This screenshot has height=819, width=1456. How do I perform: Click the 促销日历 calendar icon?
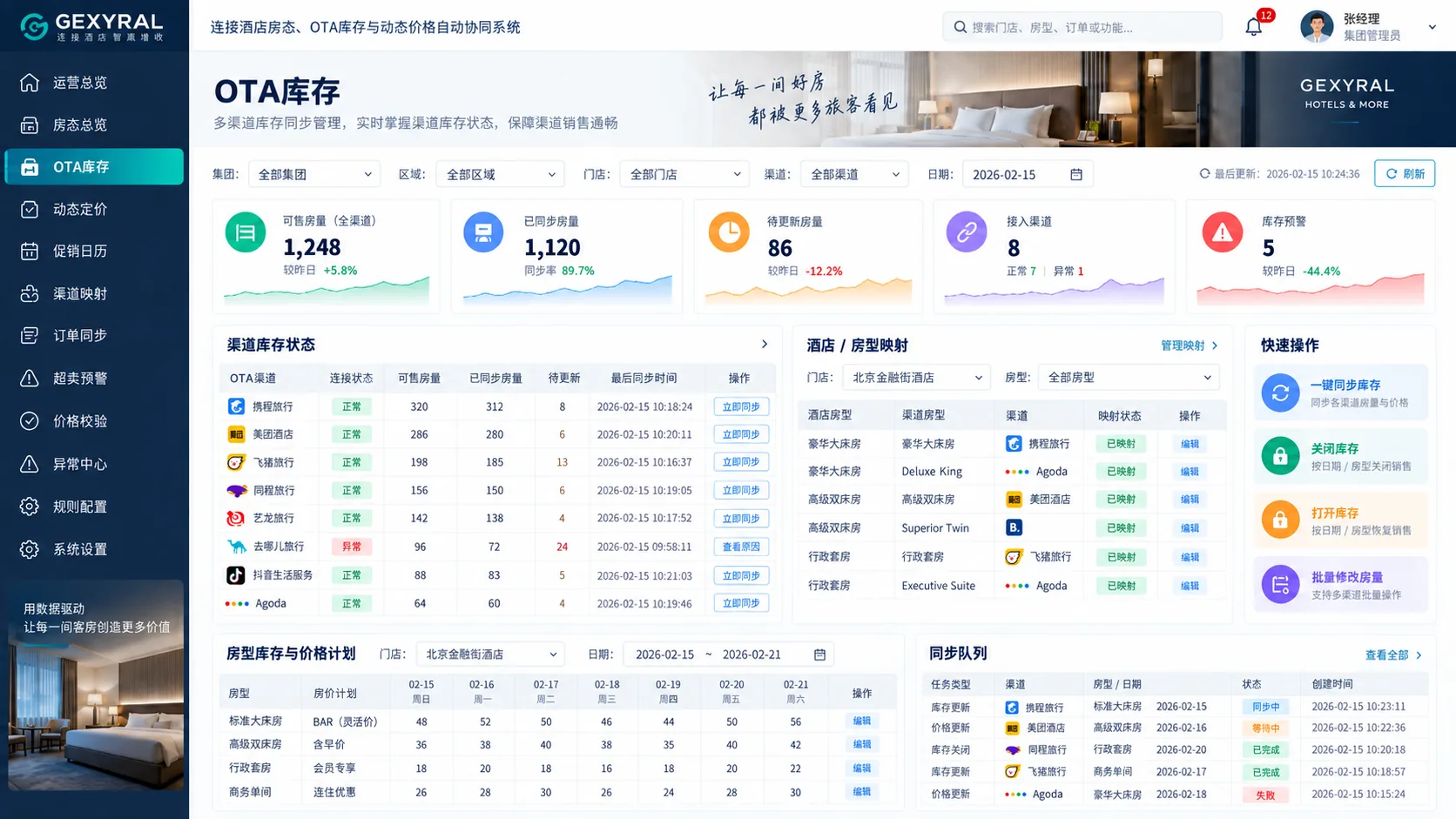(x=30, y=252)
